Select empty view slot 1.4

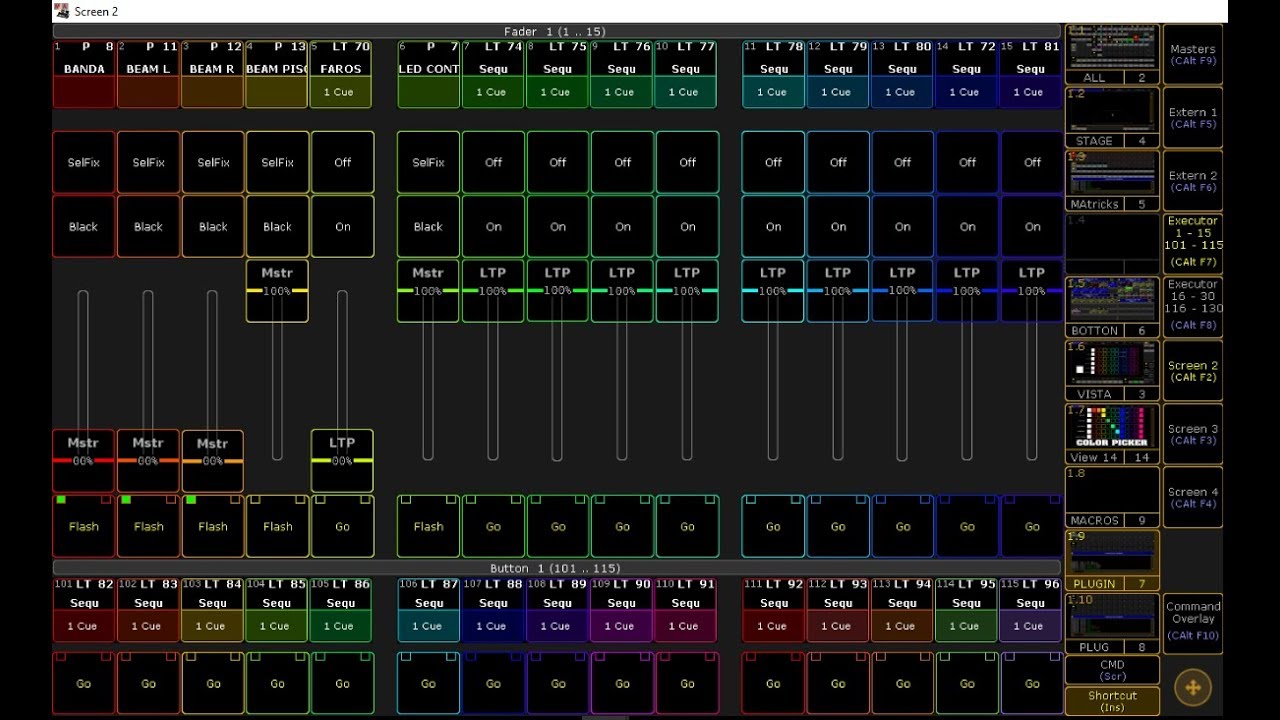1112,243
